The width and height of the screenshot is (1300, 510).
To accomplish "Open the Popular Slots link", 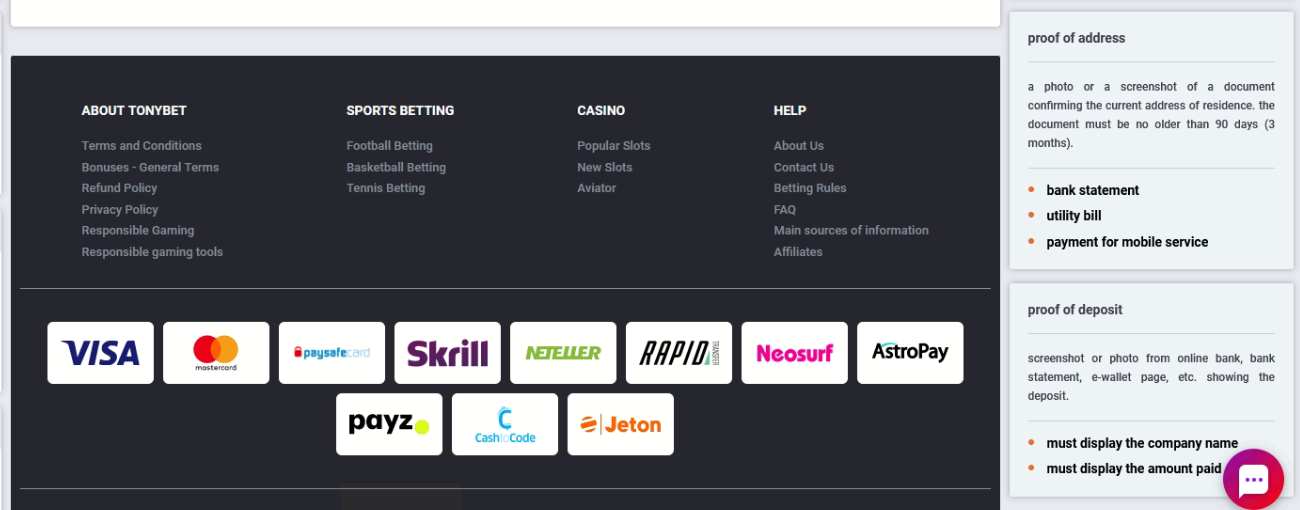I will point(613,146).
